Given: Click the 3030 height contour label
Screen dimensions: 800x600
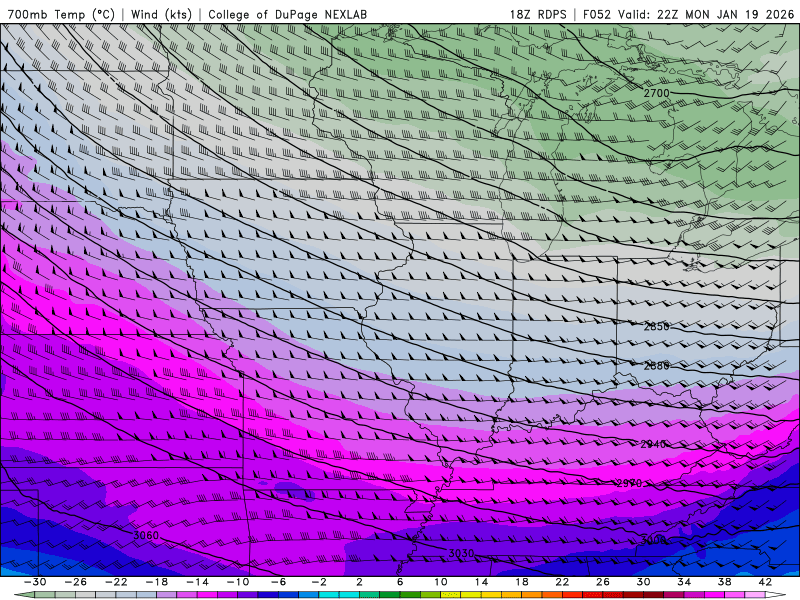Looking at the screenshot, I should pos(461,553).
